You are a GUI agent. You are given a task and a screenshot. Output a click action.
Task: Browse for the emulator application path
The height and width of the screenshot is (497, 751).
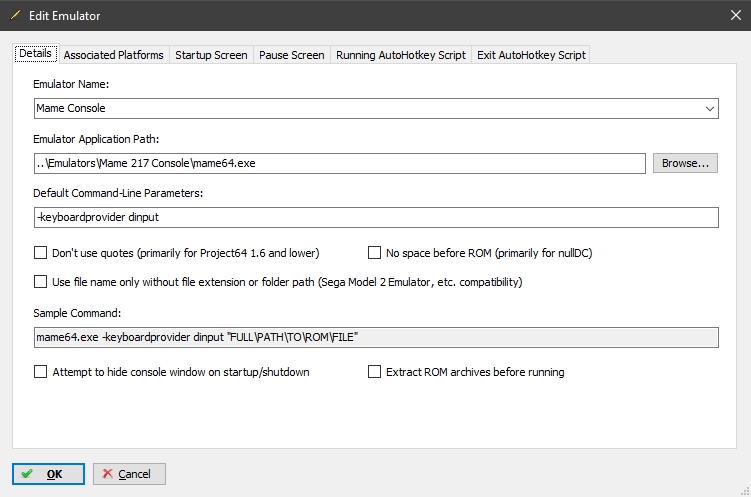tap(685, 163)
